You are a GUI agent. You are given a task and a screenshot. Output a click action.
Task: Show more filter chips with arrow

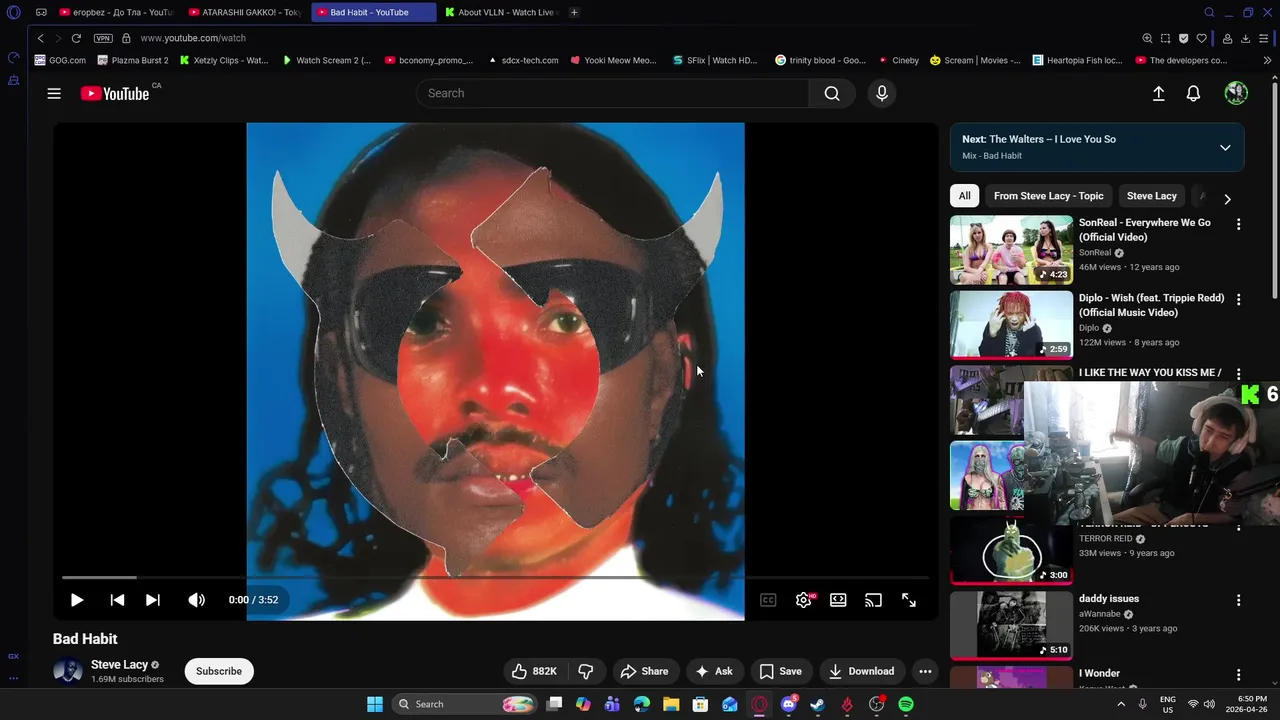(x=1227, y=199)
